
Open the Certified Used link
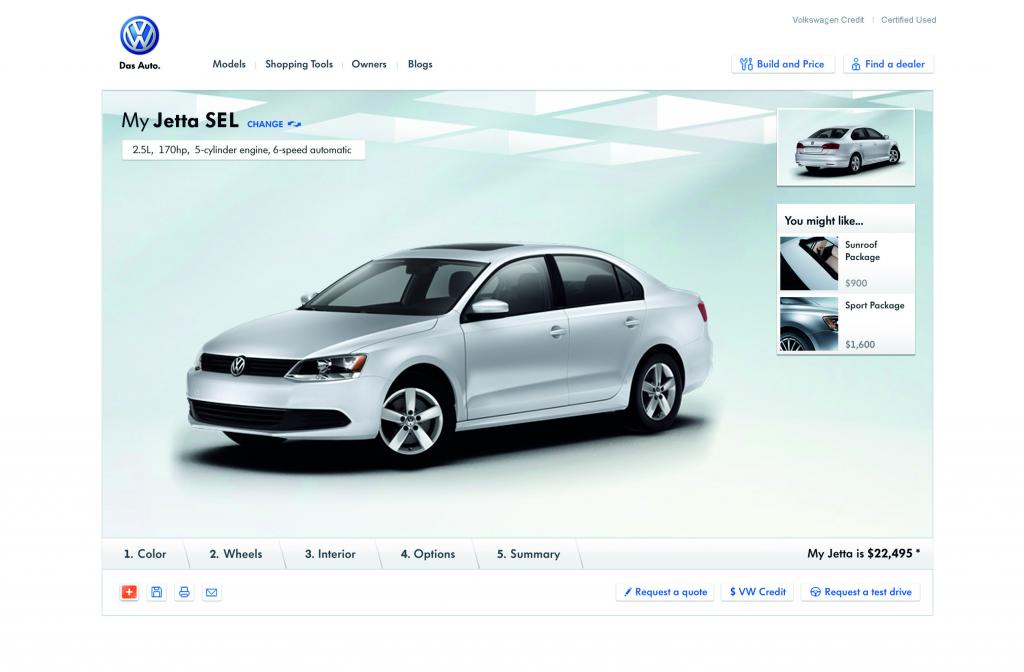(908, 20)
